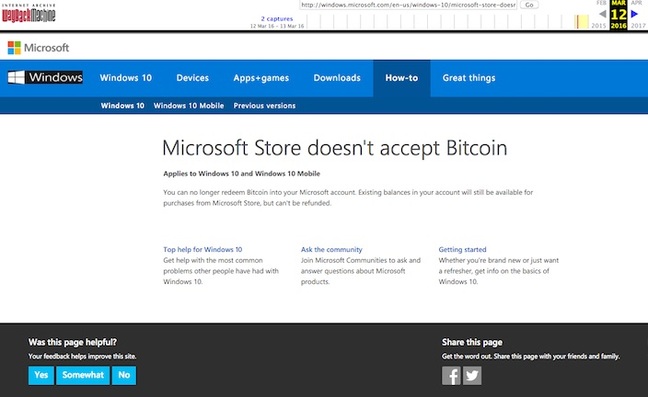Open Top help for Windows 10 link
The width and height of the screenshot is (648, 397).
[202, 250]
